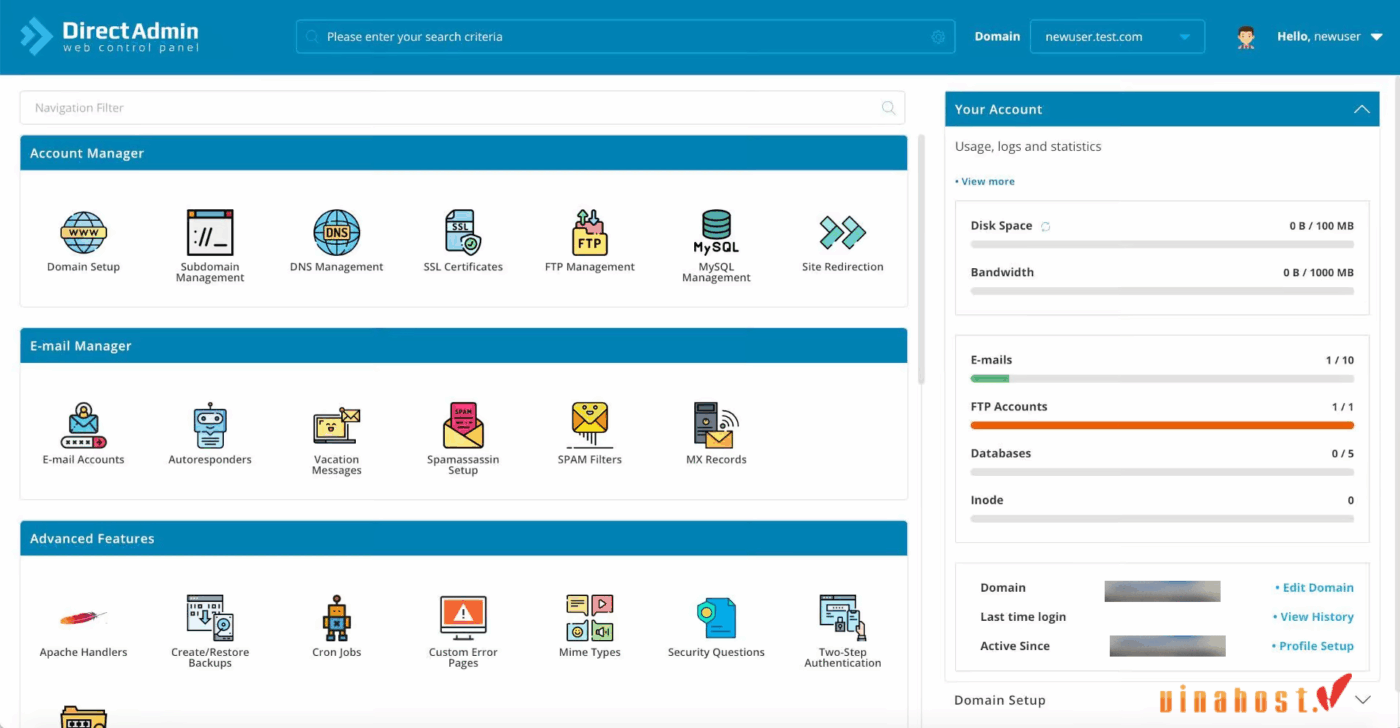Open SPAM Filters icon

coord(590,425)
